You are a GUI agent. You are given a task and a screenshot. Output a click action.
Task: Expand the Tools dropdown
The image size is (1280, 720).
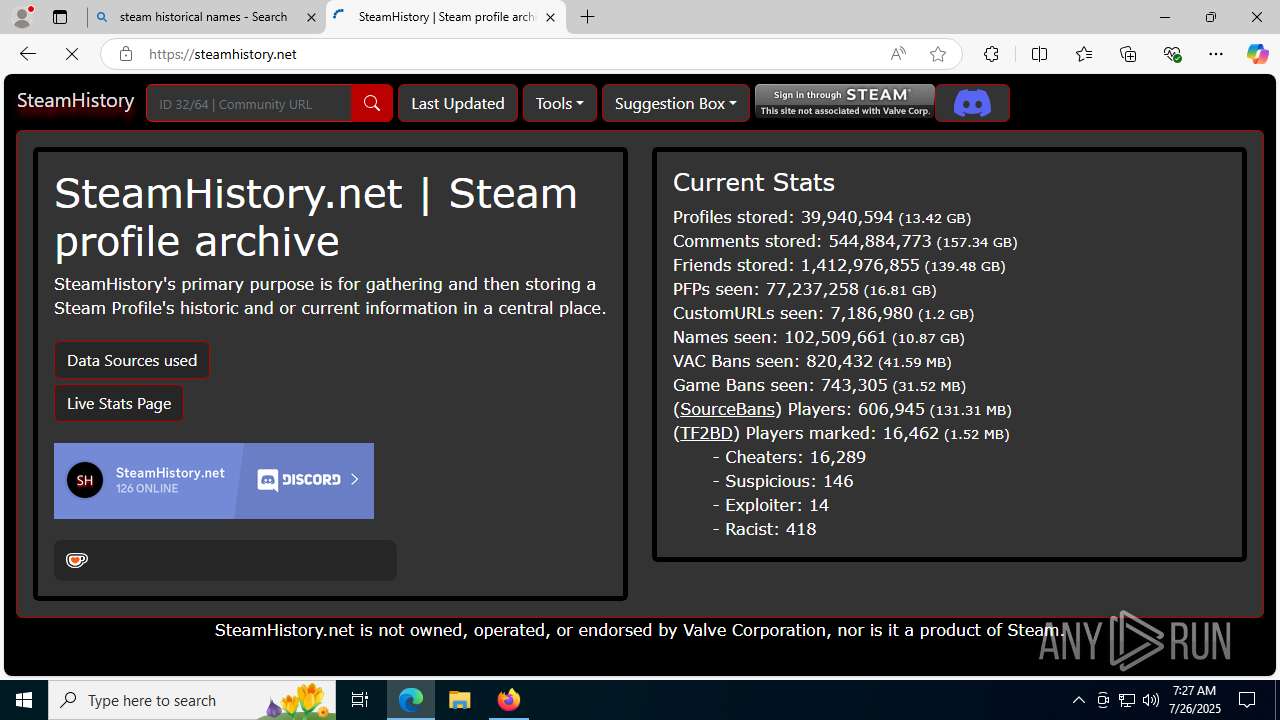560,103
